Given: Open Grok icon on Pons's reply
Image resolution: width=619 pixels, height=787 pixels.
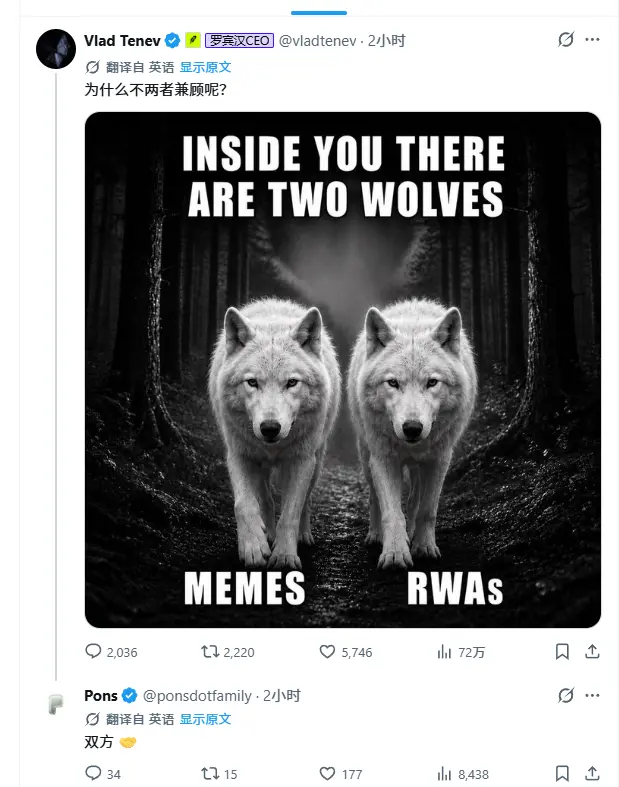Looking at the screenshot, I should coord(566,695).
